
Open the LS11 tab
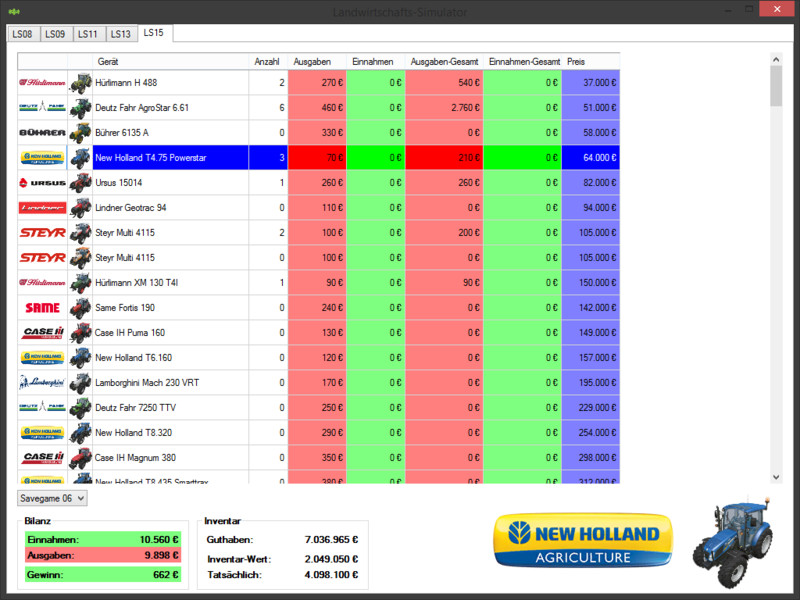[x=88, y=34]
